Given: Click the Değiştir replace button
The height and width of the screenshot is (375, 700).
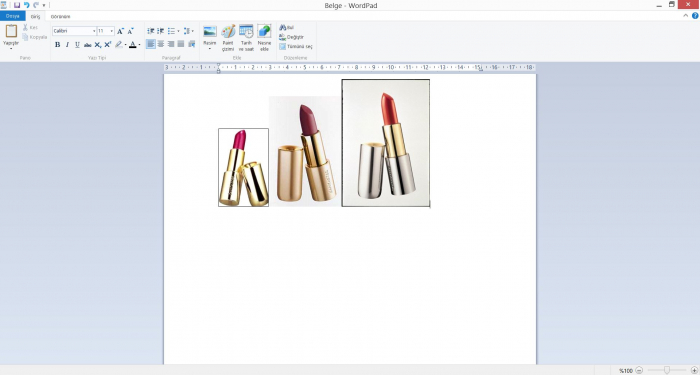Looking at the screenshot, I should (x=292, y=37).
